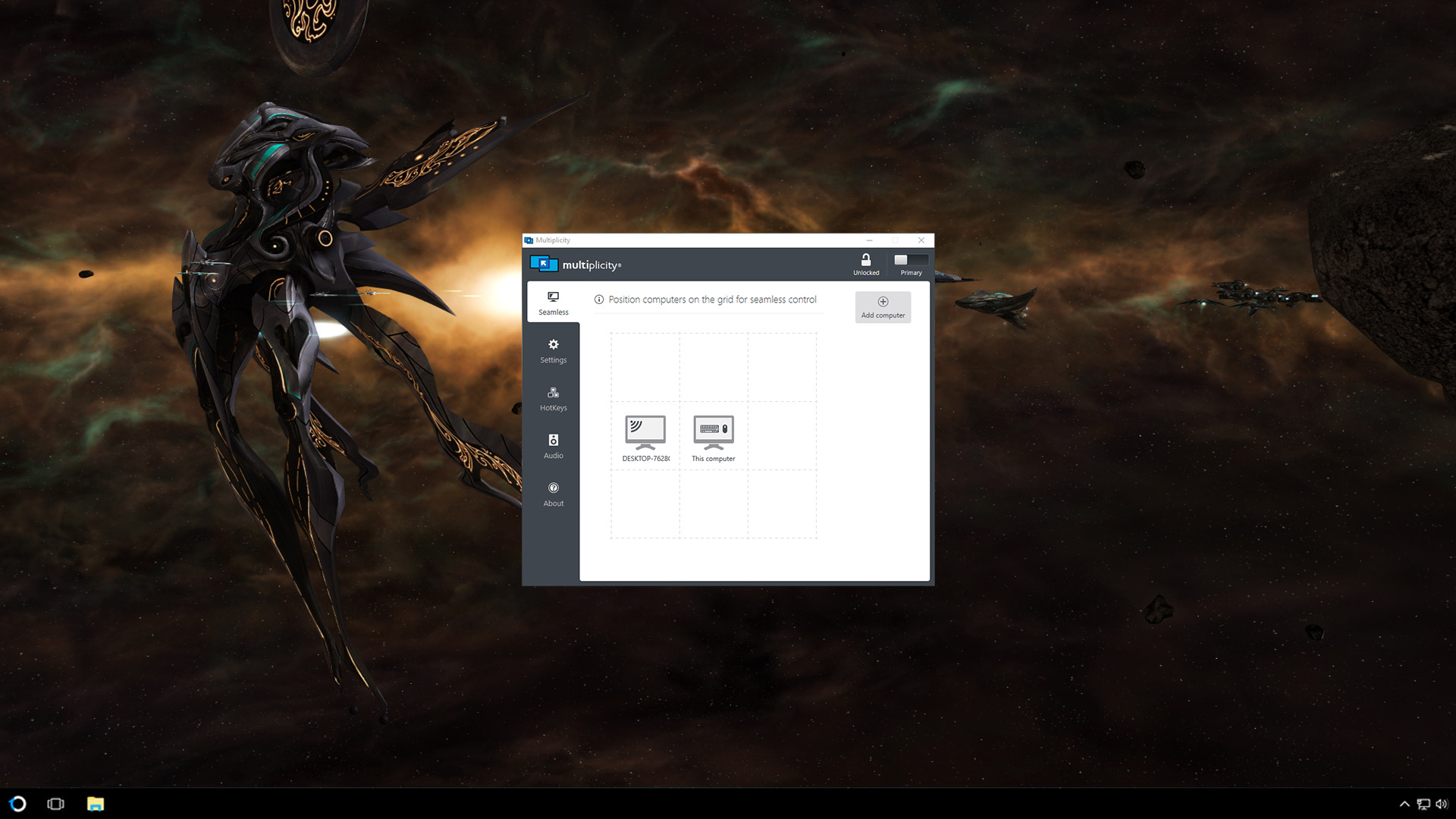The width and height of the screenshot is (1456, 819).
Task: Expand hidden icons in the system tray
Action: coord(1404,804)
